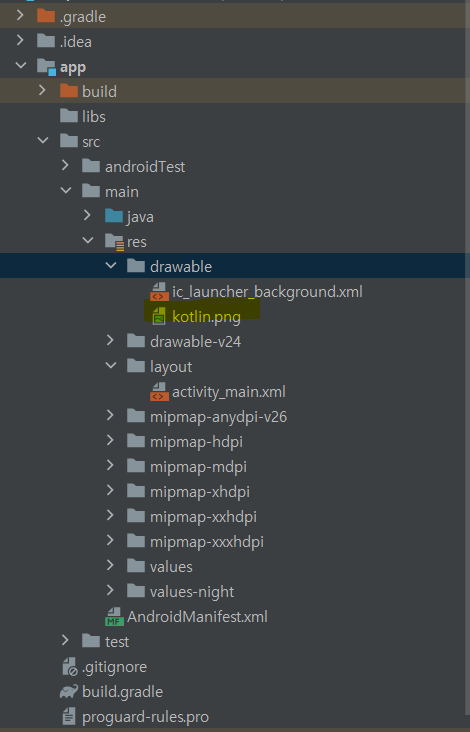
Task: Expand the values folder chevron
Action: 110,566
